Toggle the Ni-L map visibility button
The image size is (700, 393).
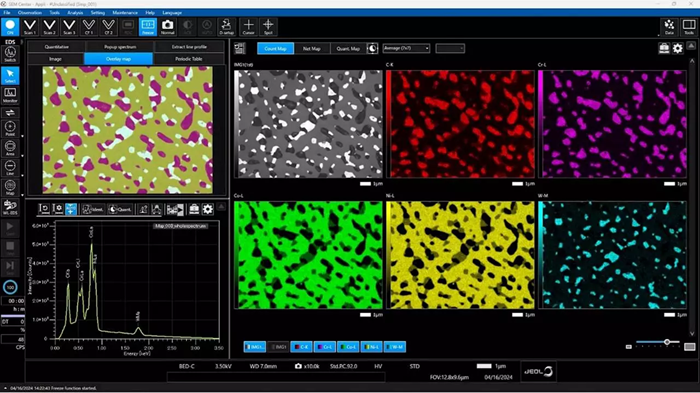[371, 347]
